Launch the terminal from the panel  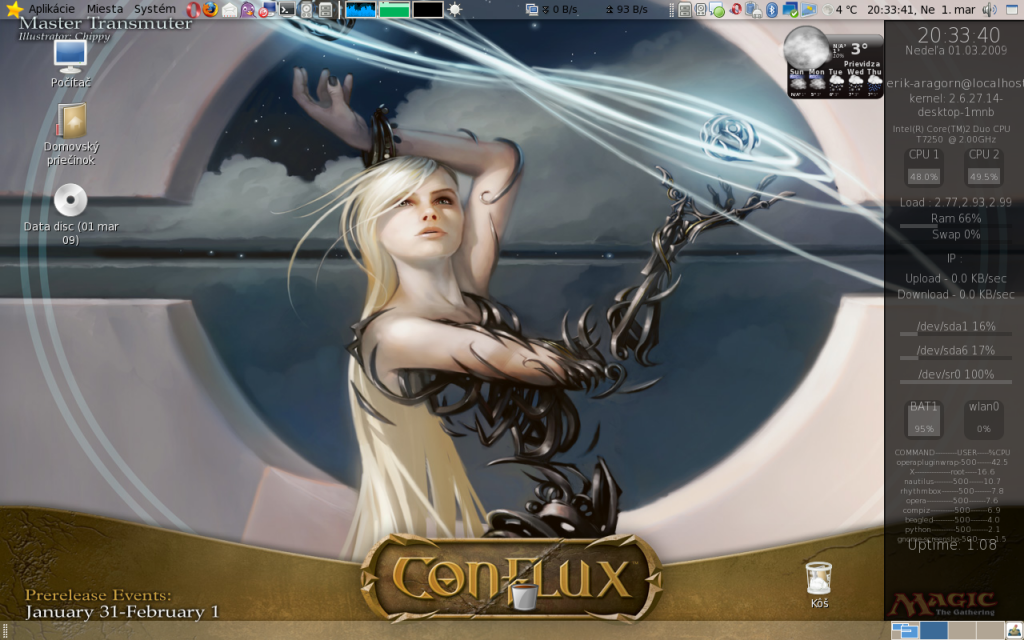[287, 9]
